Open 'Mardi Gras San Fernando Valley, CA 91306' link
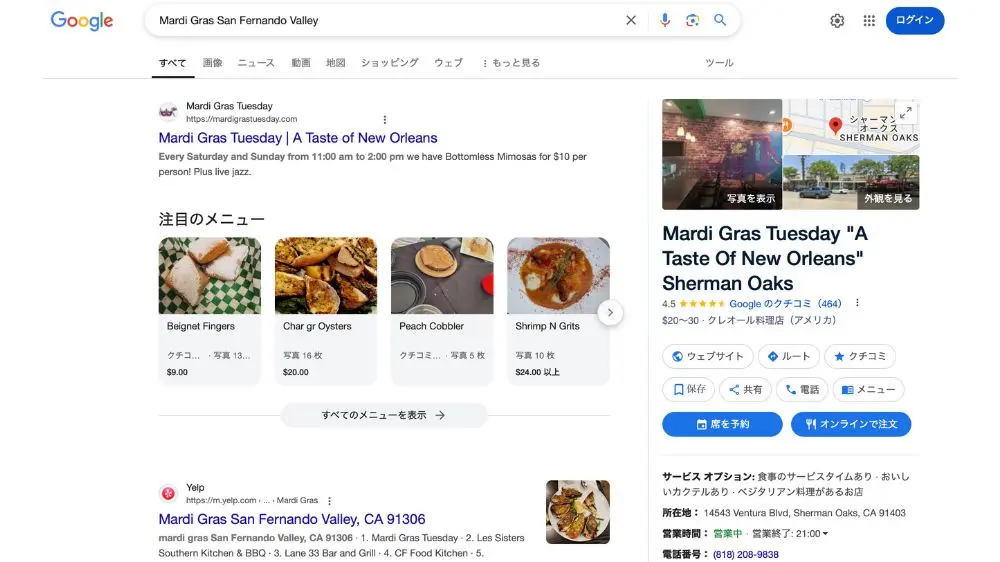Viewport: 1000px width, 562px height. click(x=291, y=519)
